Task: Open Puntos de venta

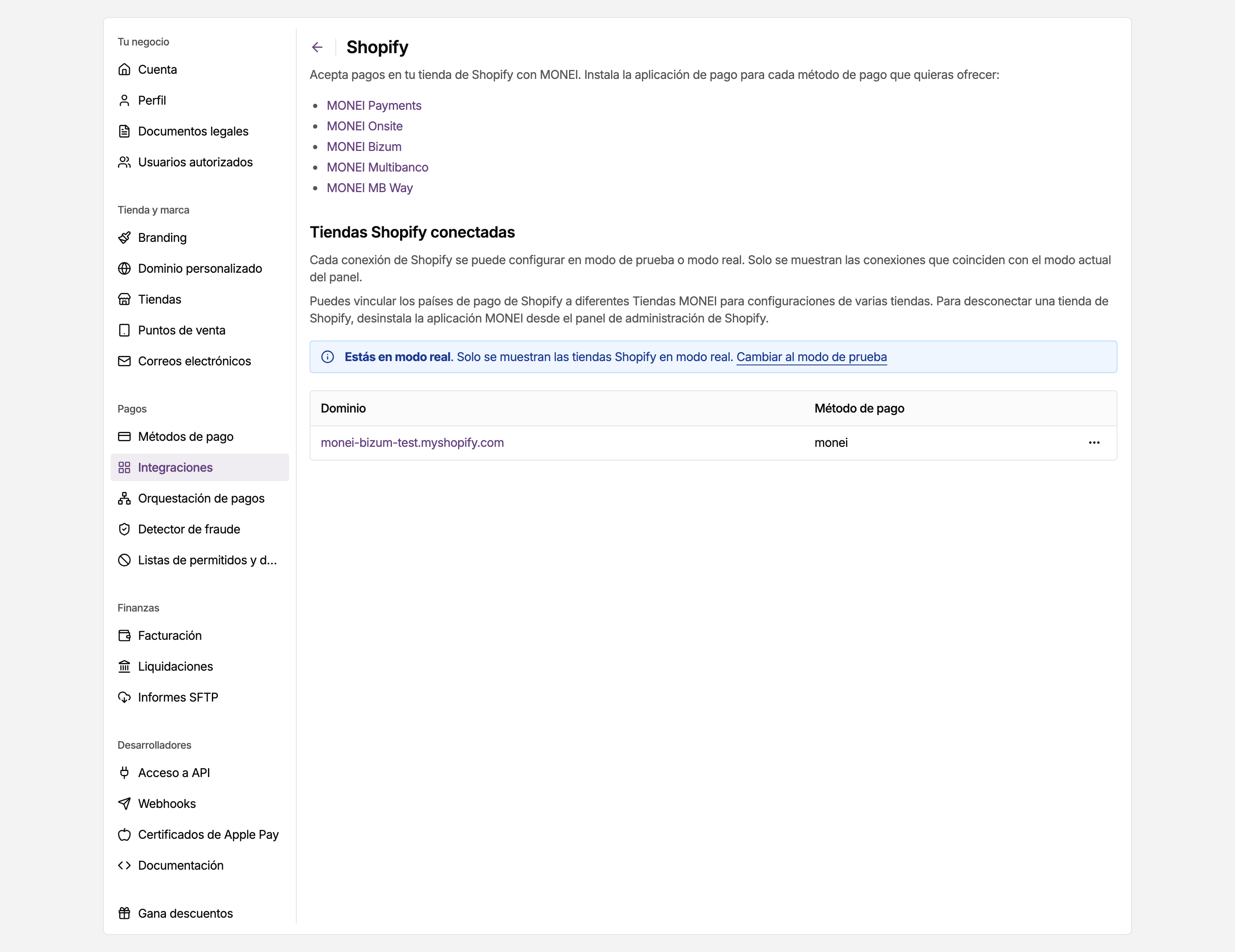Action: point(199,330)
